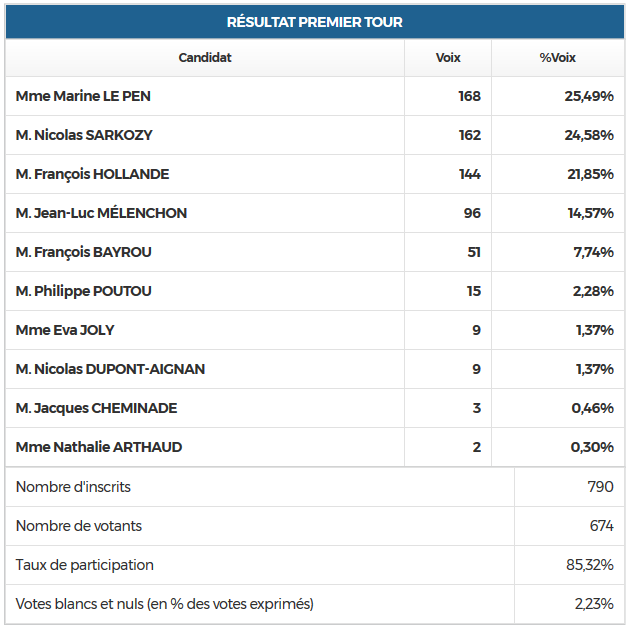Click the RÉSULTAT PREMIER TOUR header
This screenshot has width=632, height=630.
click(x=315, y=22)
